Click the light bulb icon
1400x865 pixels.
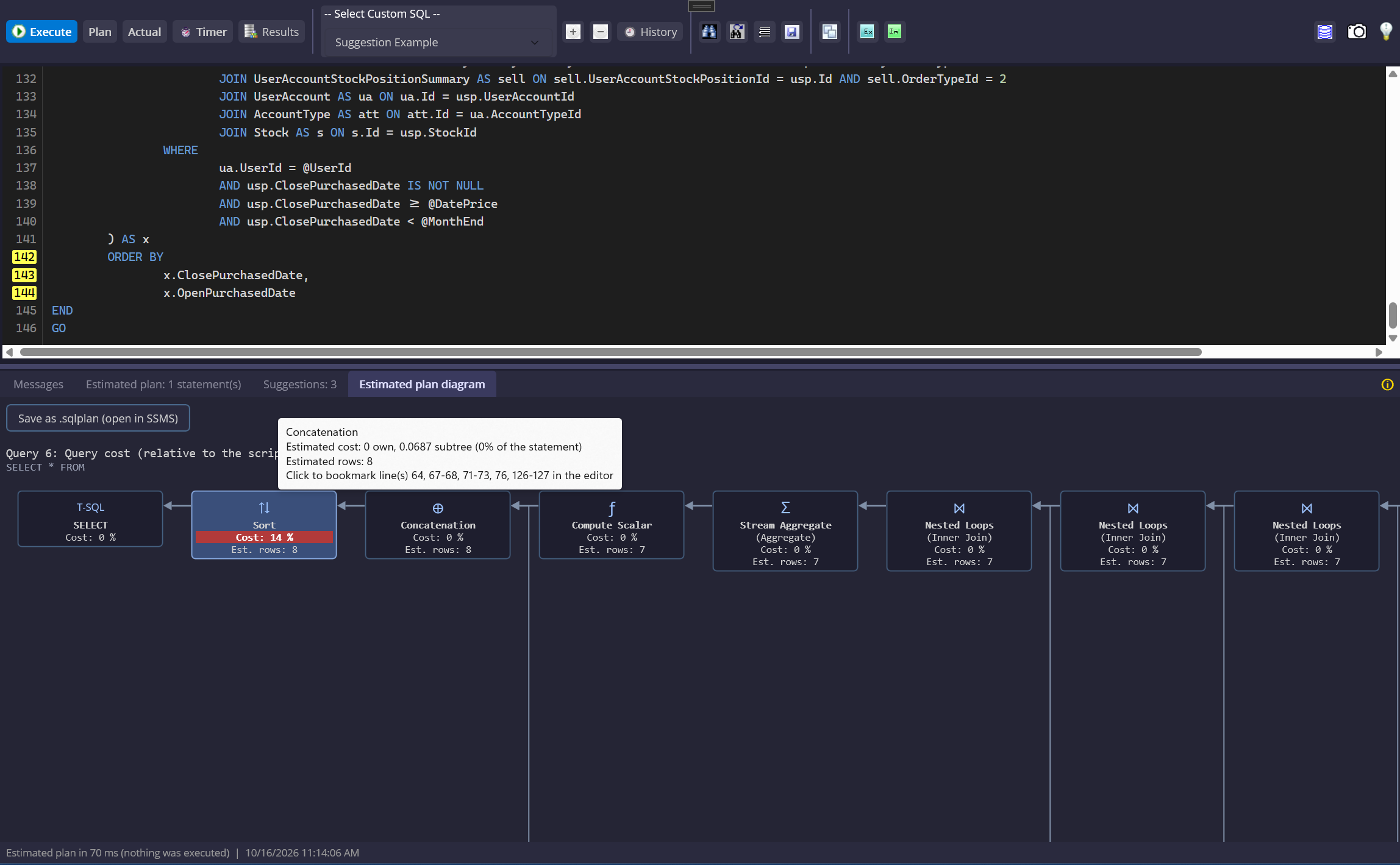click(1386, 32)
